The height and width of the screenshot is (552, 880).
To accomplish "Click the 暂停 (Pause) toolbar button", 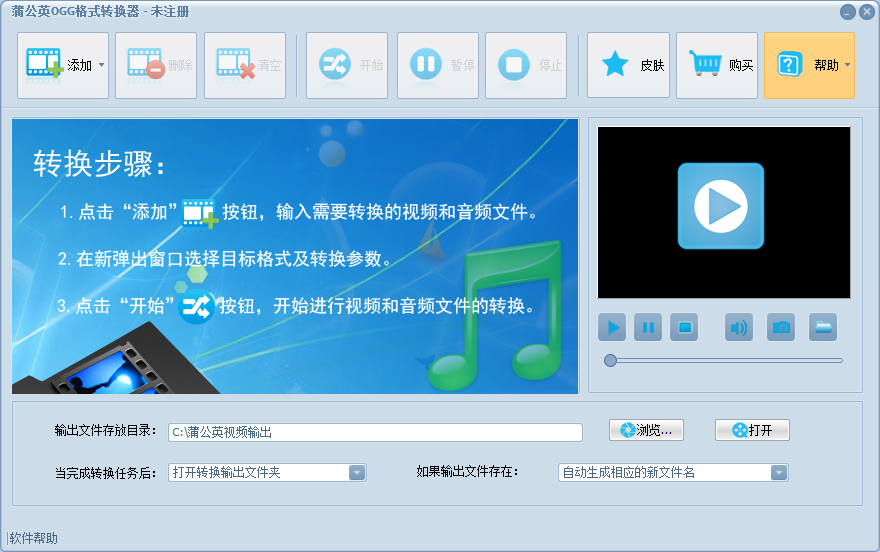I will [x=437, y=65].
